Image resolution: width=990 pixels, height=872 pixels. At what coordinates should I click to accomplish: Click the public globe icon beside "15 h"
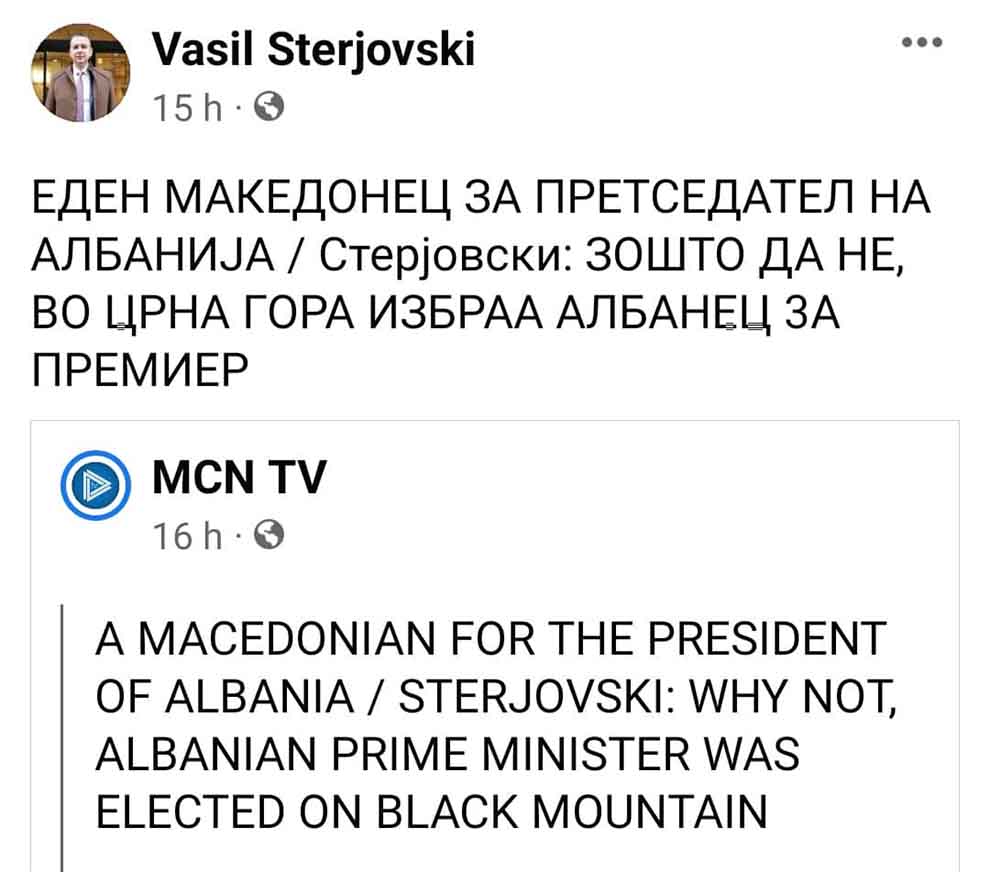click(270, 106)
